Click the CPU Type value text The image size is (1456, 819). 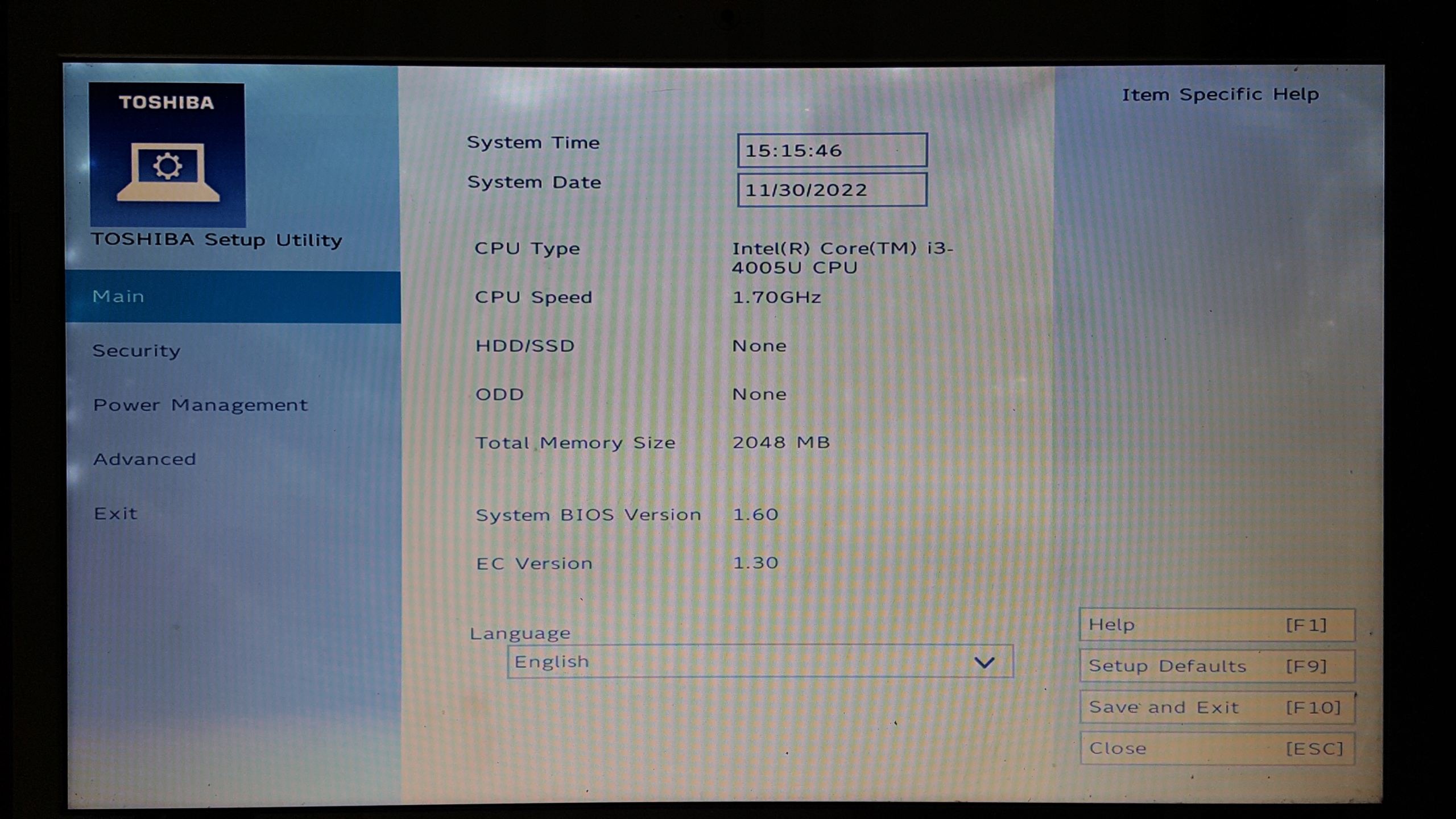pos(842,258)
